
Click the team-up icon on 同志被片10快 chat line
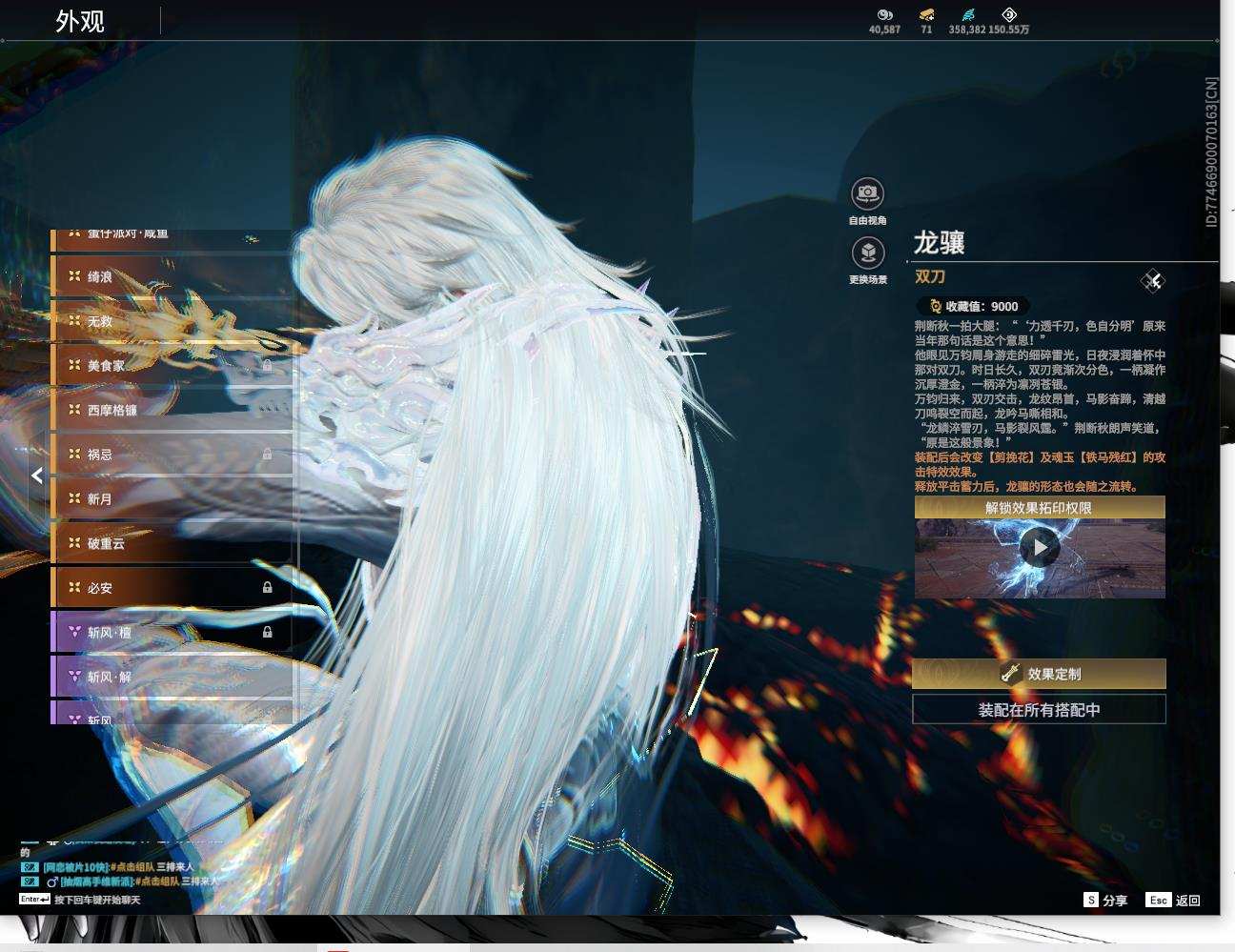(30, 867)
